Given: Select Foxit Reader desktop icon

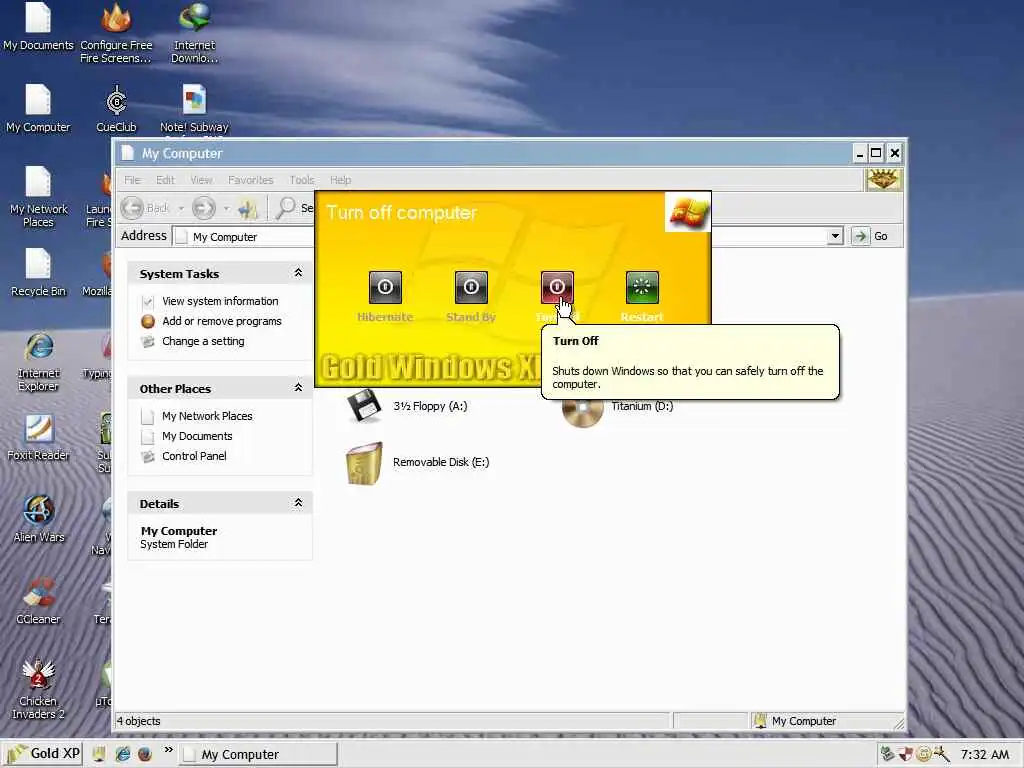Looking at the screenshot, I should (x=38, y=438).
